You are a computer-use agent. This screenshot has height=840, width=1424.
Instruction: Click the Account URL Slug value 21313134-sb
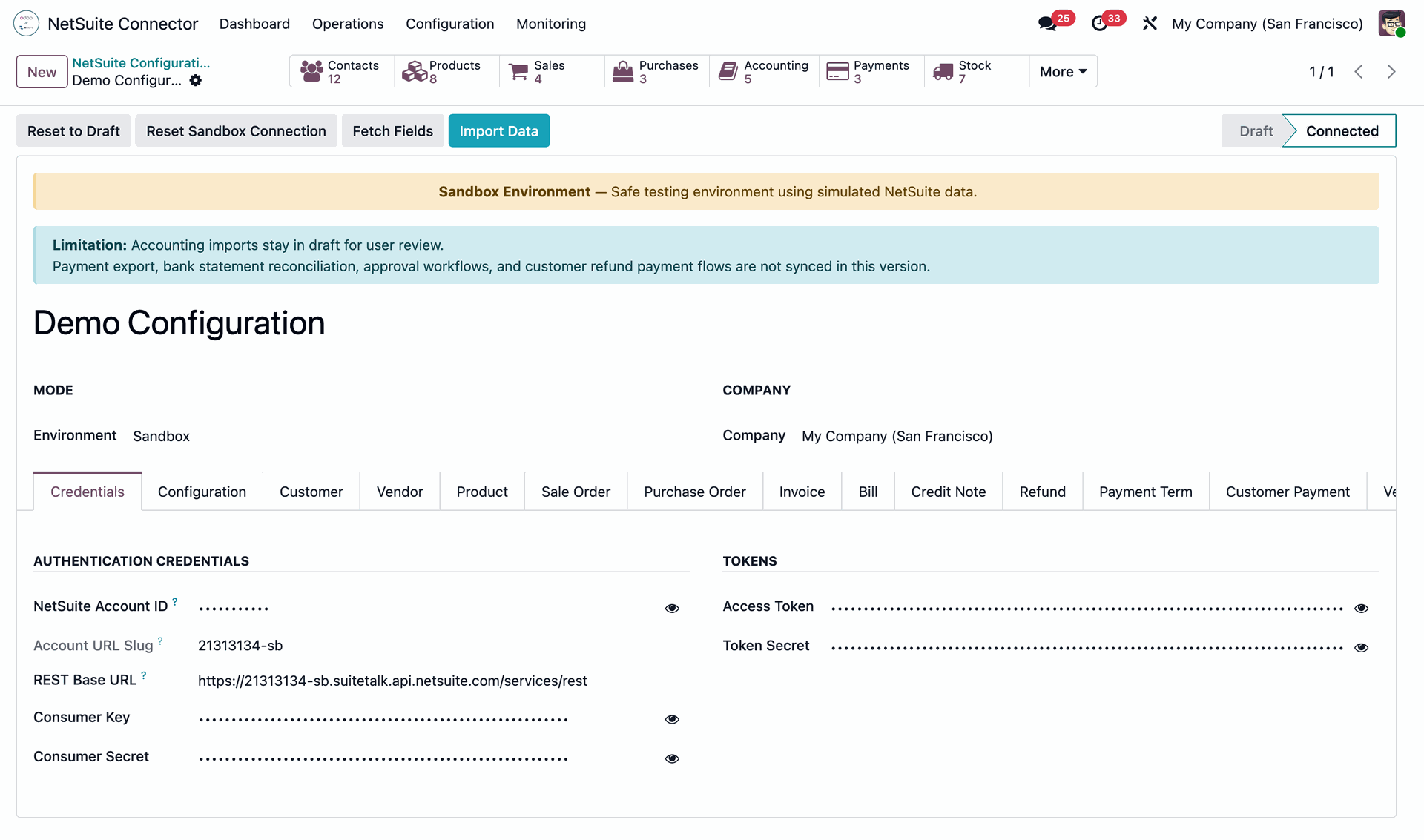[x=240, y=646]
